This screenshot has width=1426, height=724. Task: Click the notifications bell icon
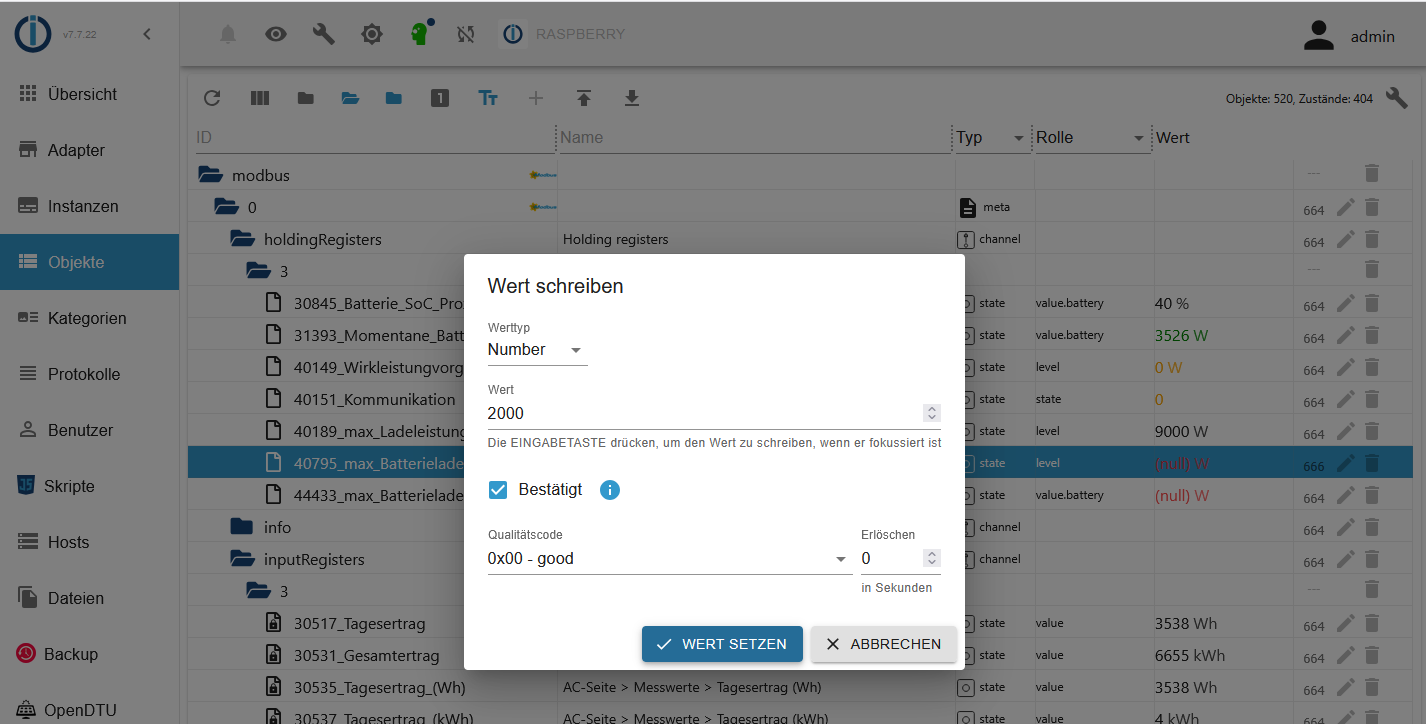pyautogui.click(x=227, y=33)
